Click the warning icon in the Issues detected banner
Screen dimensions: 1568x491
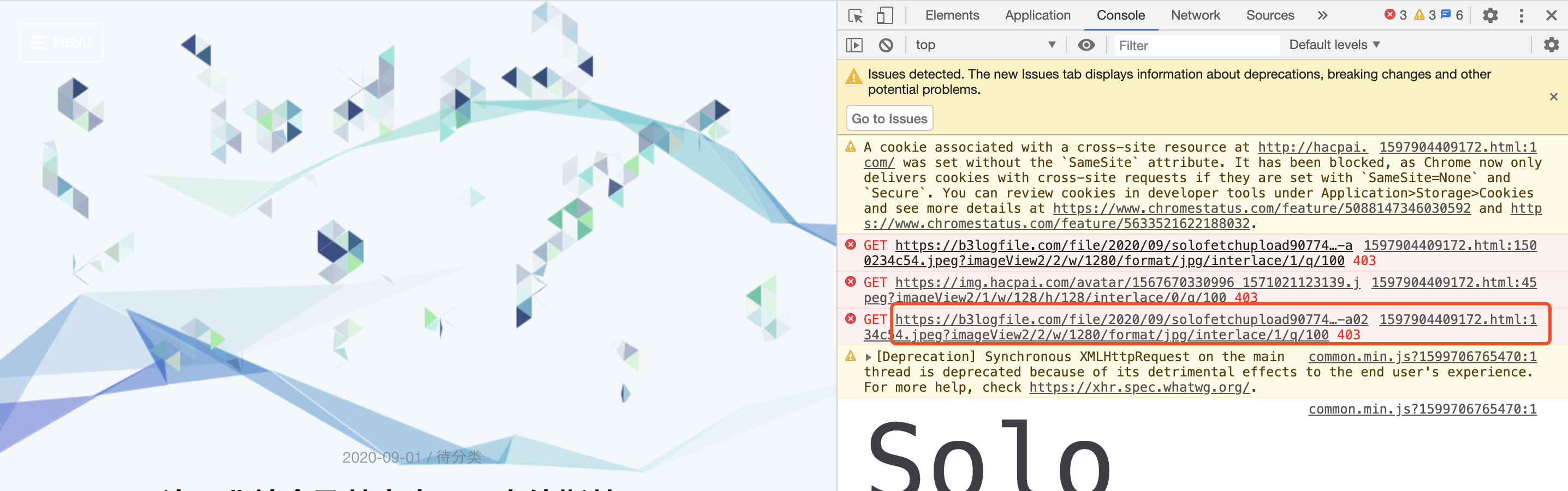(853, 76)
